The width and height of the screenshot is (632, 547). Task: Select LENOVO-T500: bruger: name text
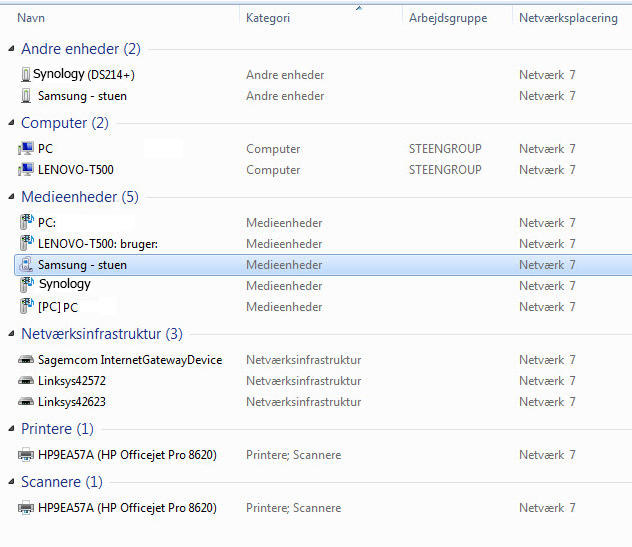pos(98,244)
